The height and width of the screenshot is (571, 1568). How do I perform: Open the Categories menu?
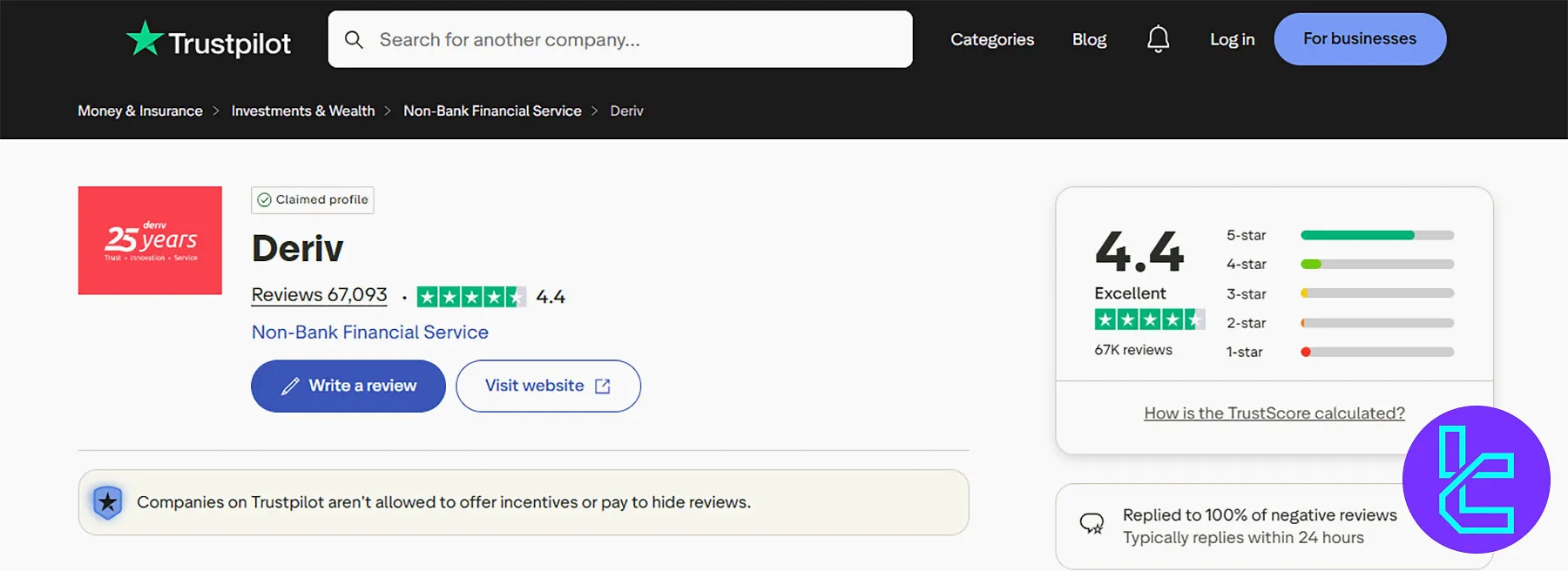[x=992, y=39]
